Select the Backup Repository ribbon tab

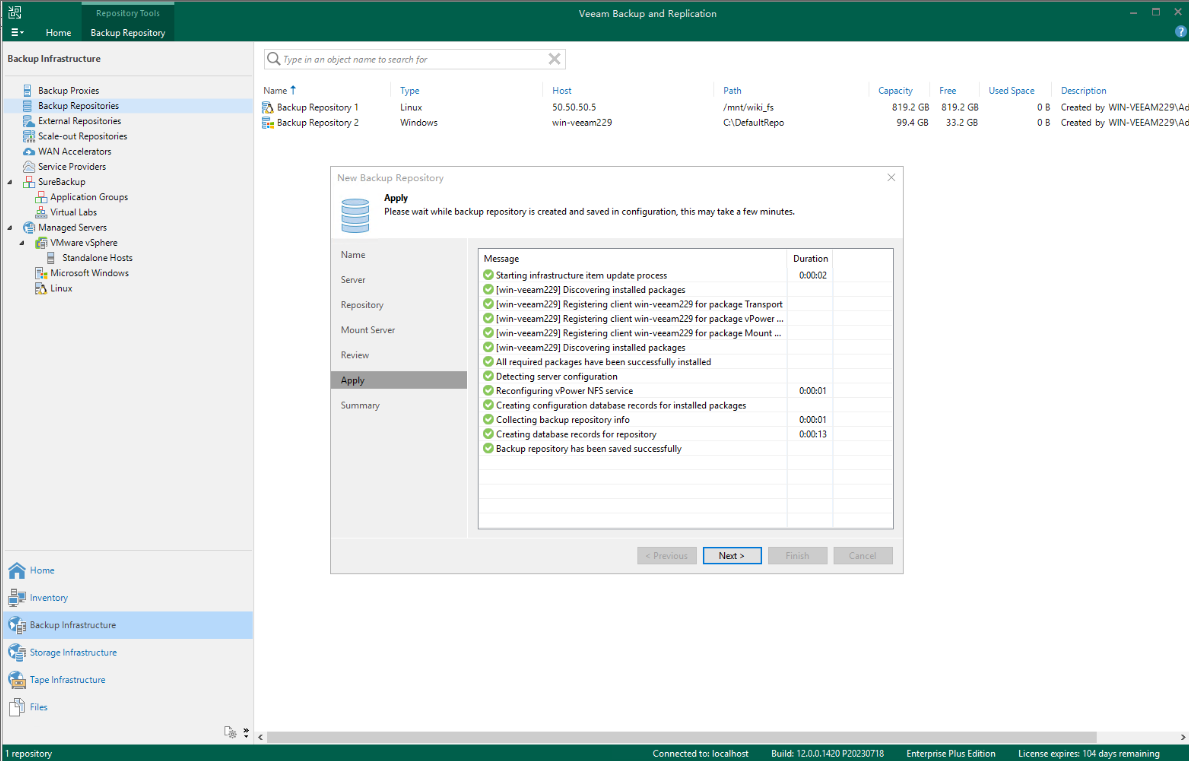(127, 33)
